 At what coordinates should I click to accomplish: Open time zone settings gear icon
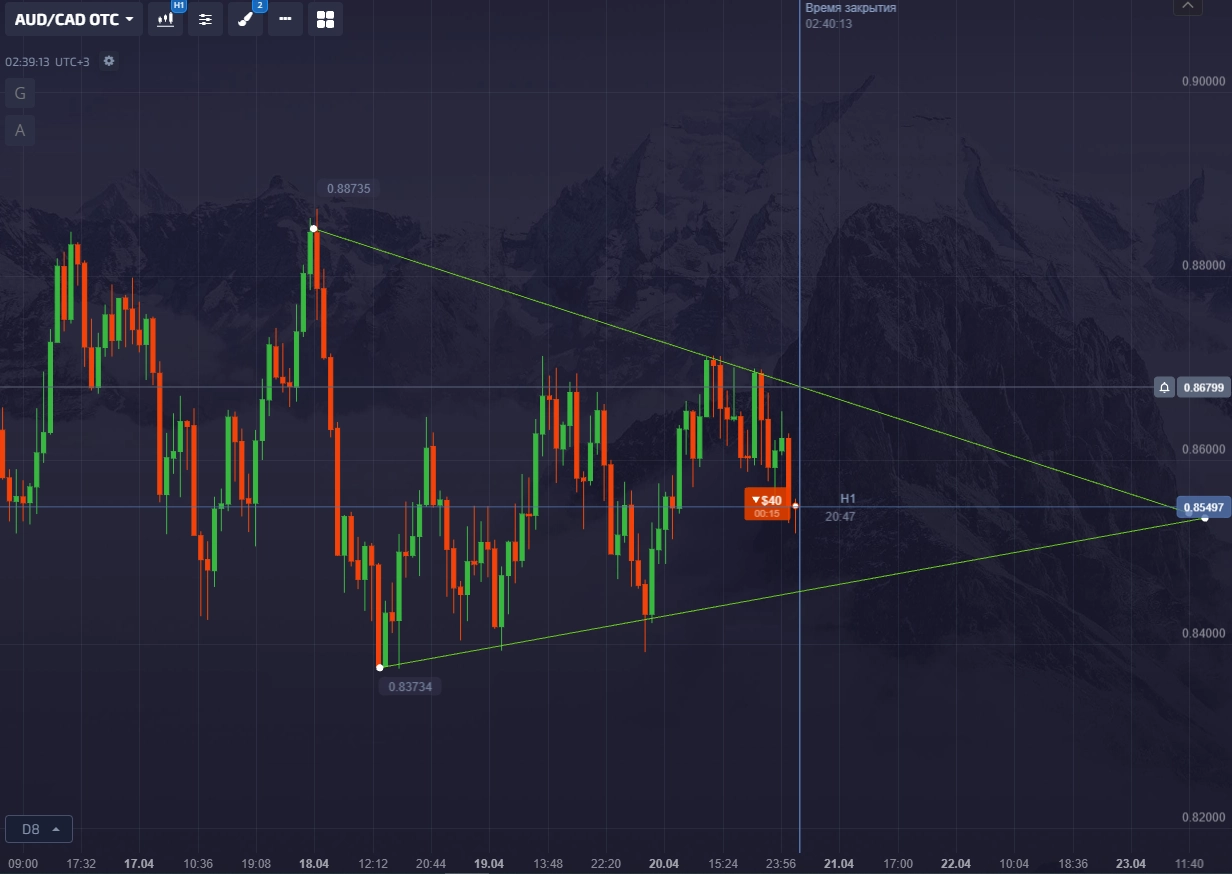[109, 62]
